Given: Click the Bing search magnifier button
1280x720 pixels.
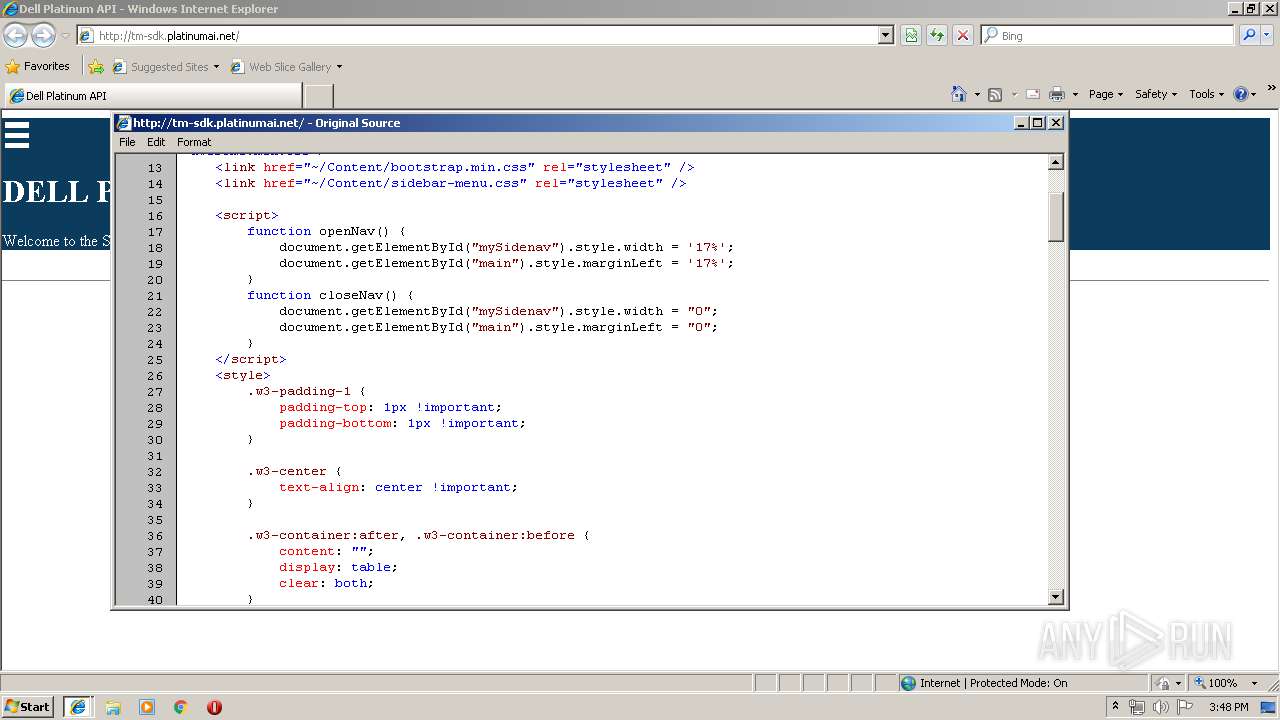Looking at the screenshot, I should click(1249, 35).
